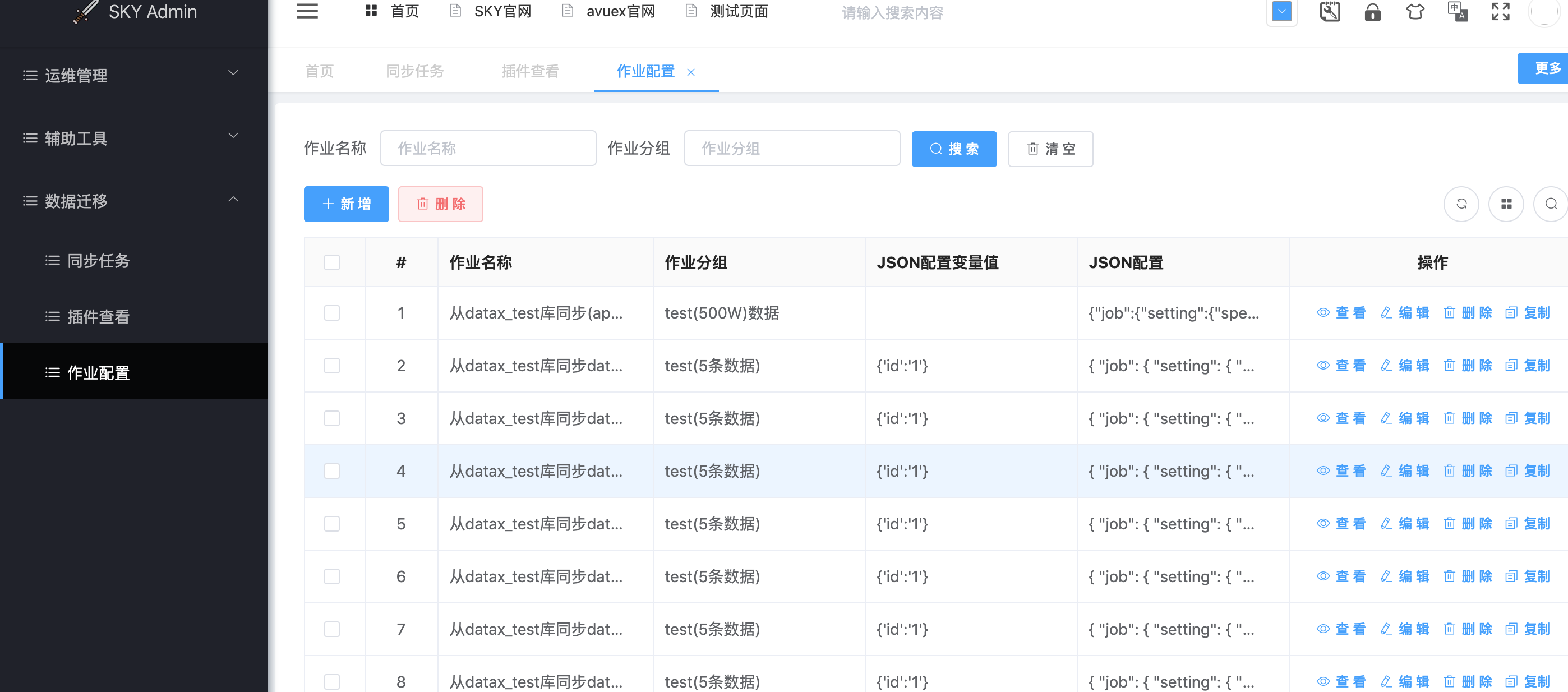Open 插件查看 in the sidebar
1568x692 pixels.
click(x=99, y=316)
